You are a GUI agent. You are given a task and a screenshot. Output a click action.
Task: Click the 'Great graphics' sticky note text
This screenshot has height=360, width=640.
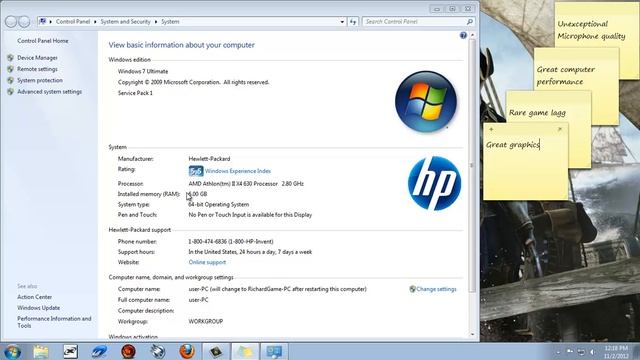click(513, 145)
